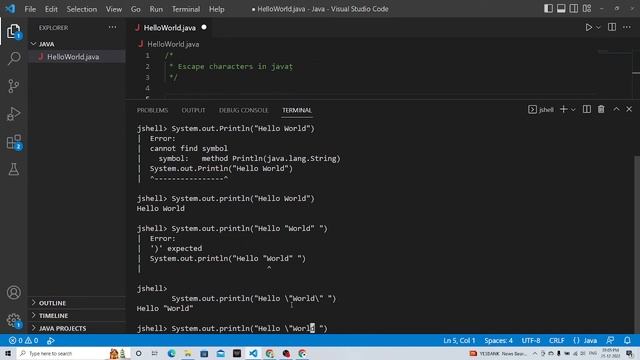Open the feedback icon in status bar
This screenshot has width=640, height=360.
click(610, 340)
